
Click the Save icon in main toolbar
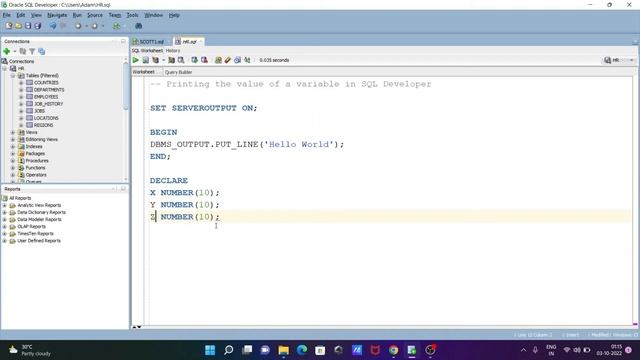click(x=28, y=26)
